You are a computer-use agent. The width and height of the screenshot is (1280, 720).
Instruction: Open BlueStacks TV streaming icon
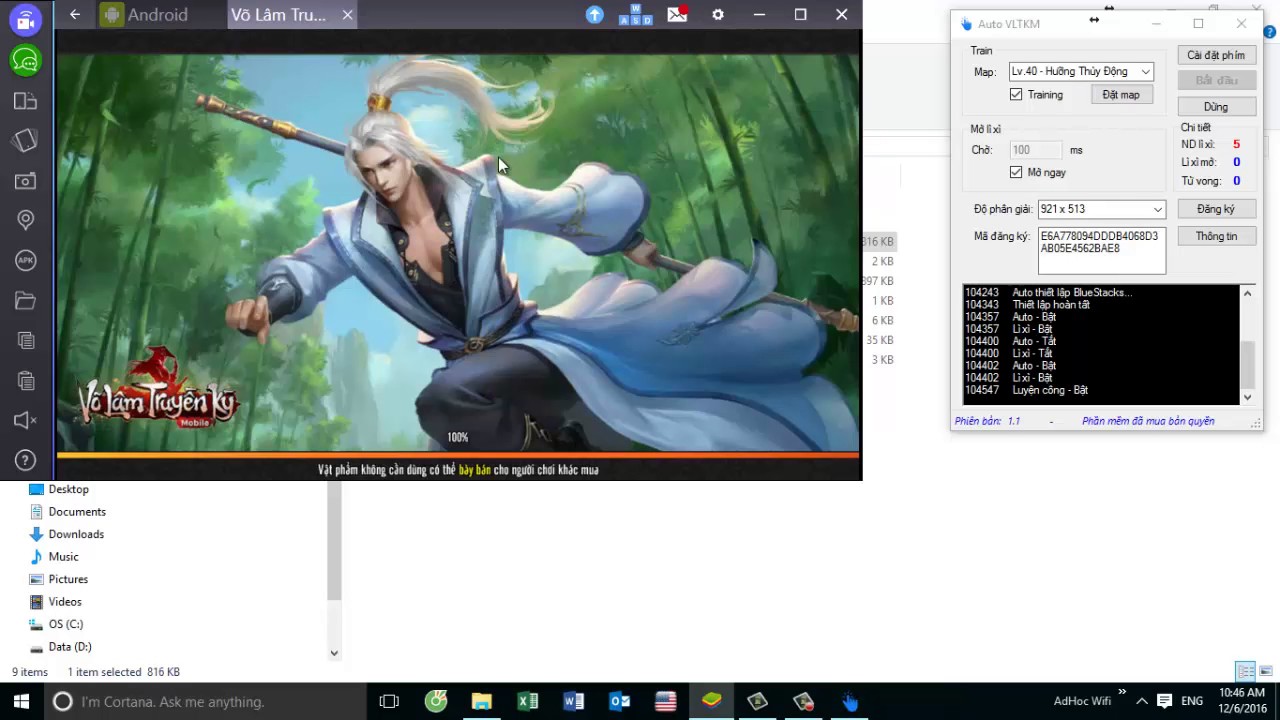click(25, 20)
